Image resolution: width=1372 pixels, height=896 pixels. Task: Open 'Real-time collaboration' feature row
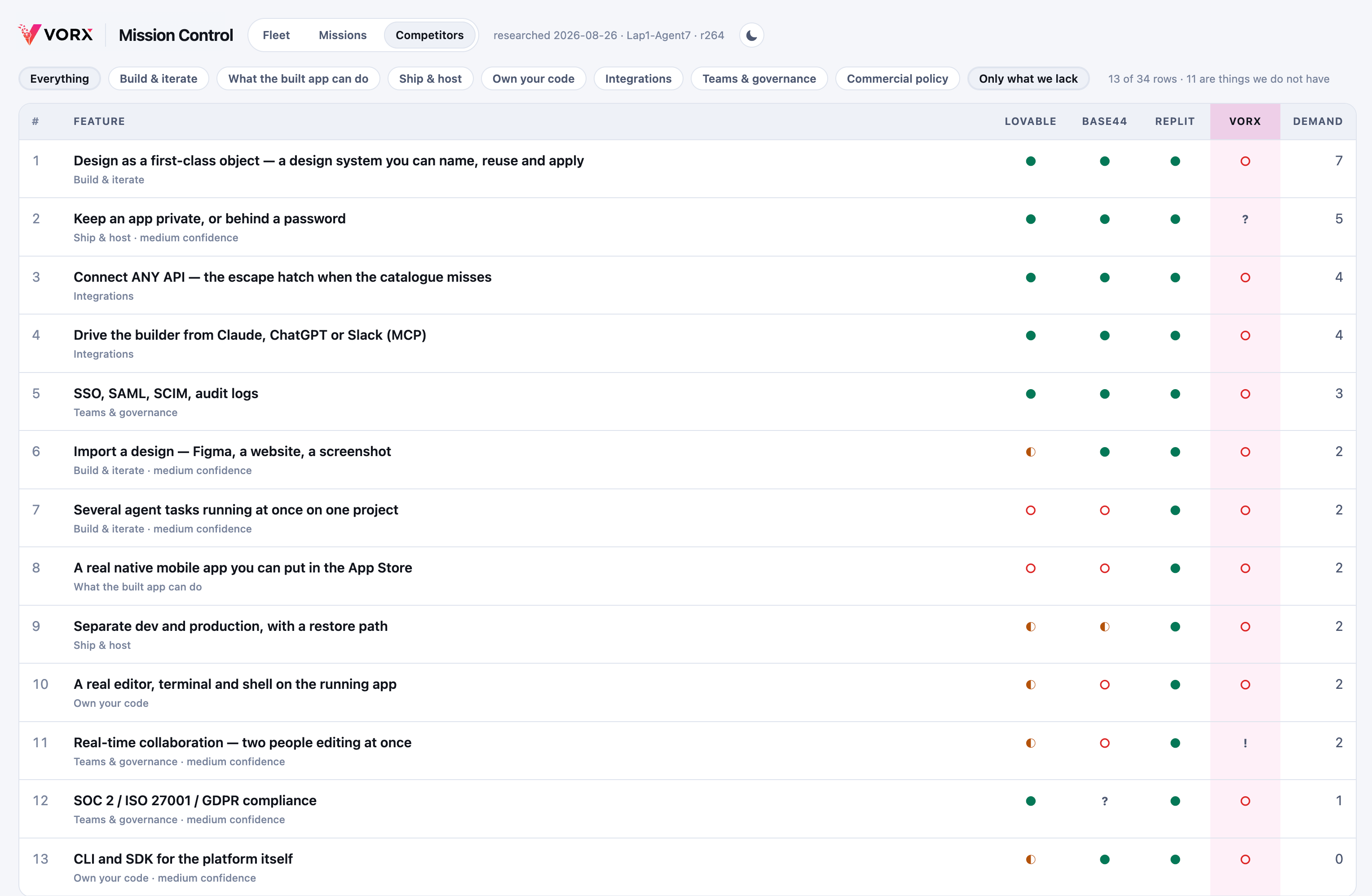[x=687, y=750]
